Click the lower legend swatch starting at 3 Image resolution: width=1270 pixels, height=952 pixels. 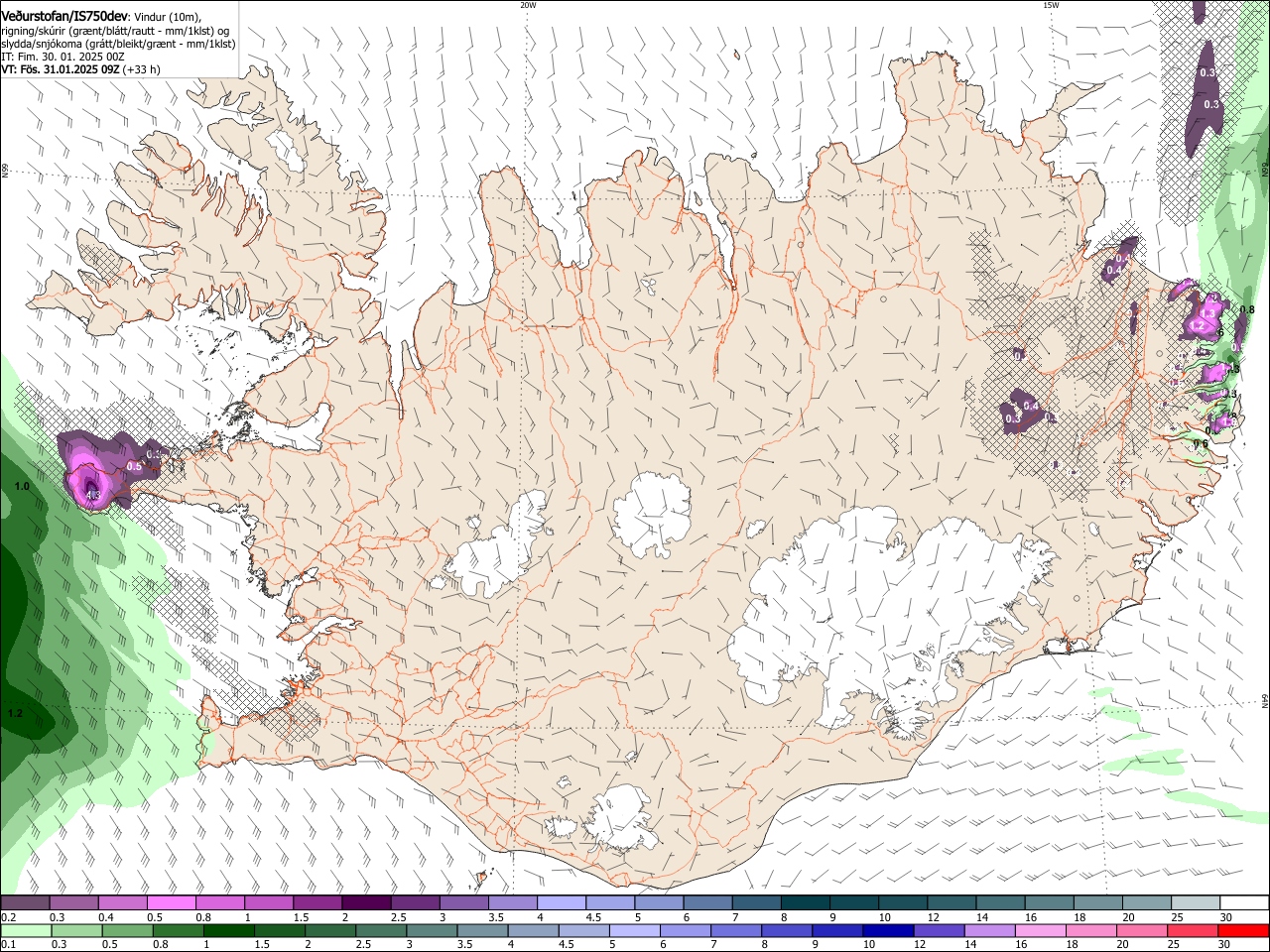[x=432, y=930]
